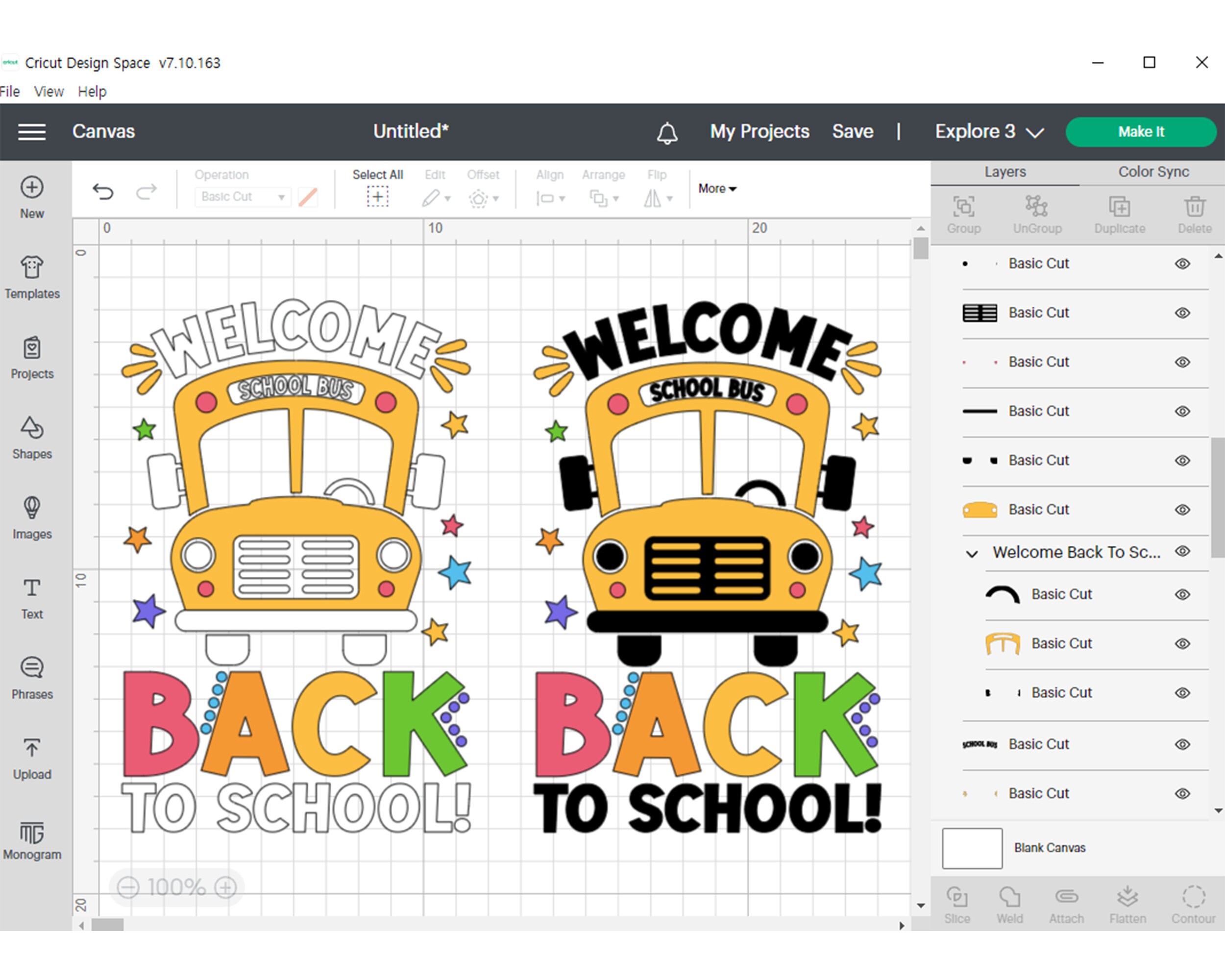Image resolution: width=1225 pixels, height=980 pixels.
Task: Select the Text tool
Action: [32, 595]
